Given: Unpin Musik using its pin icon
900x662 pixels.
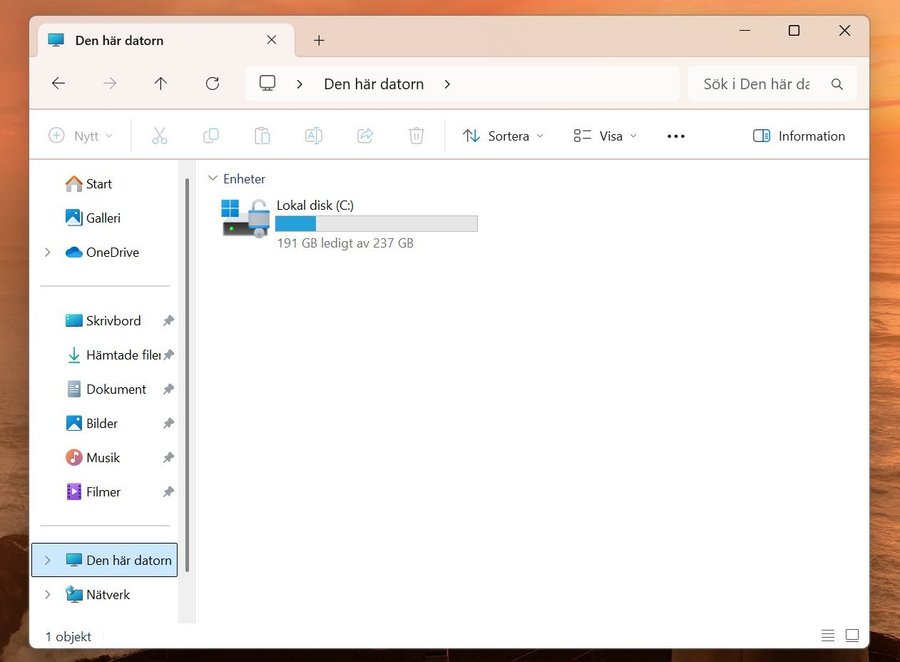Looking at the screenshot, I should coord(168,458).
